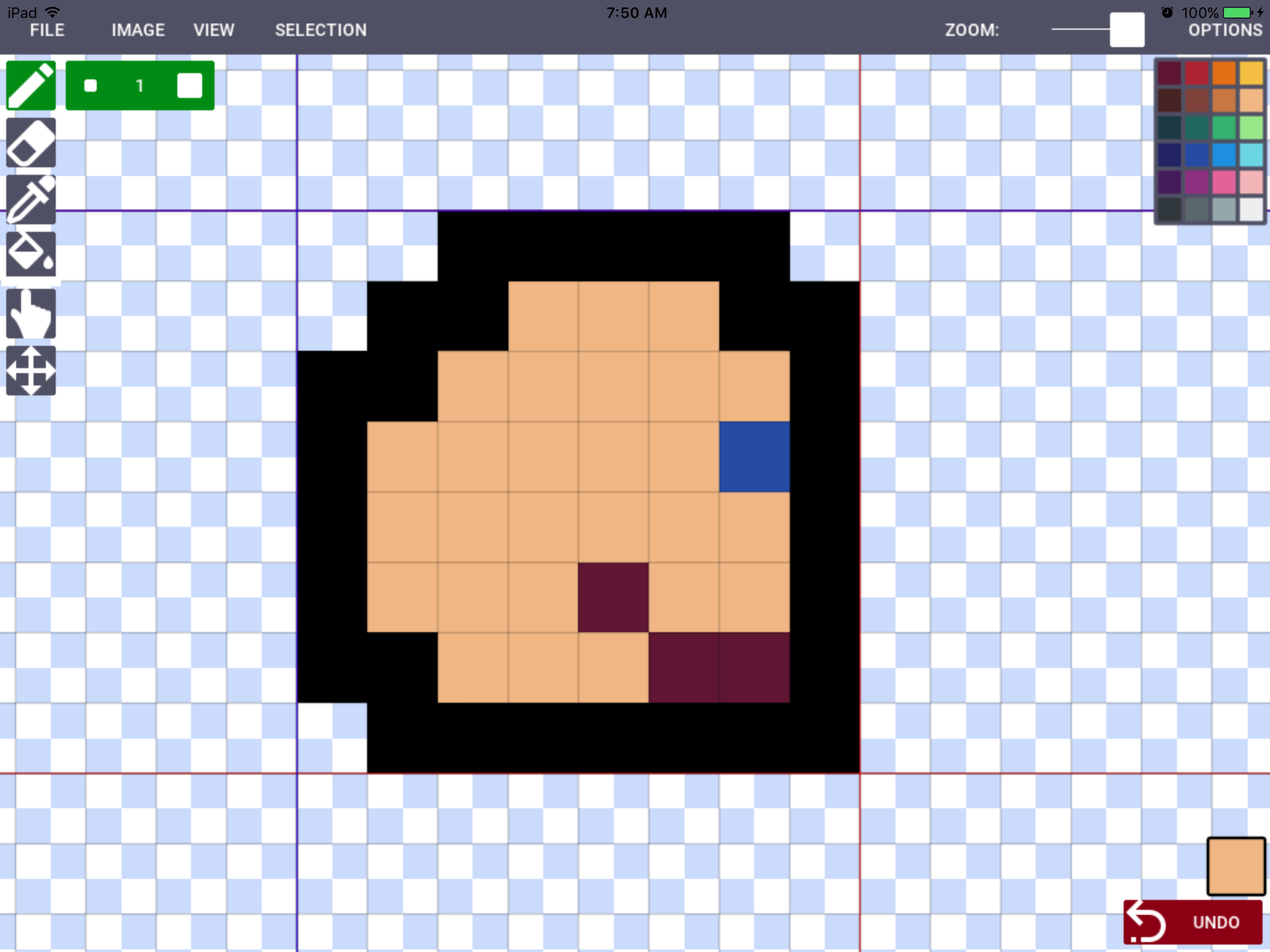
Task: Open the VIEW menu
Action: (214, 30)
